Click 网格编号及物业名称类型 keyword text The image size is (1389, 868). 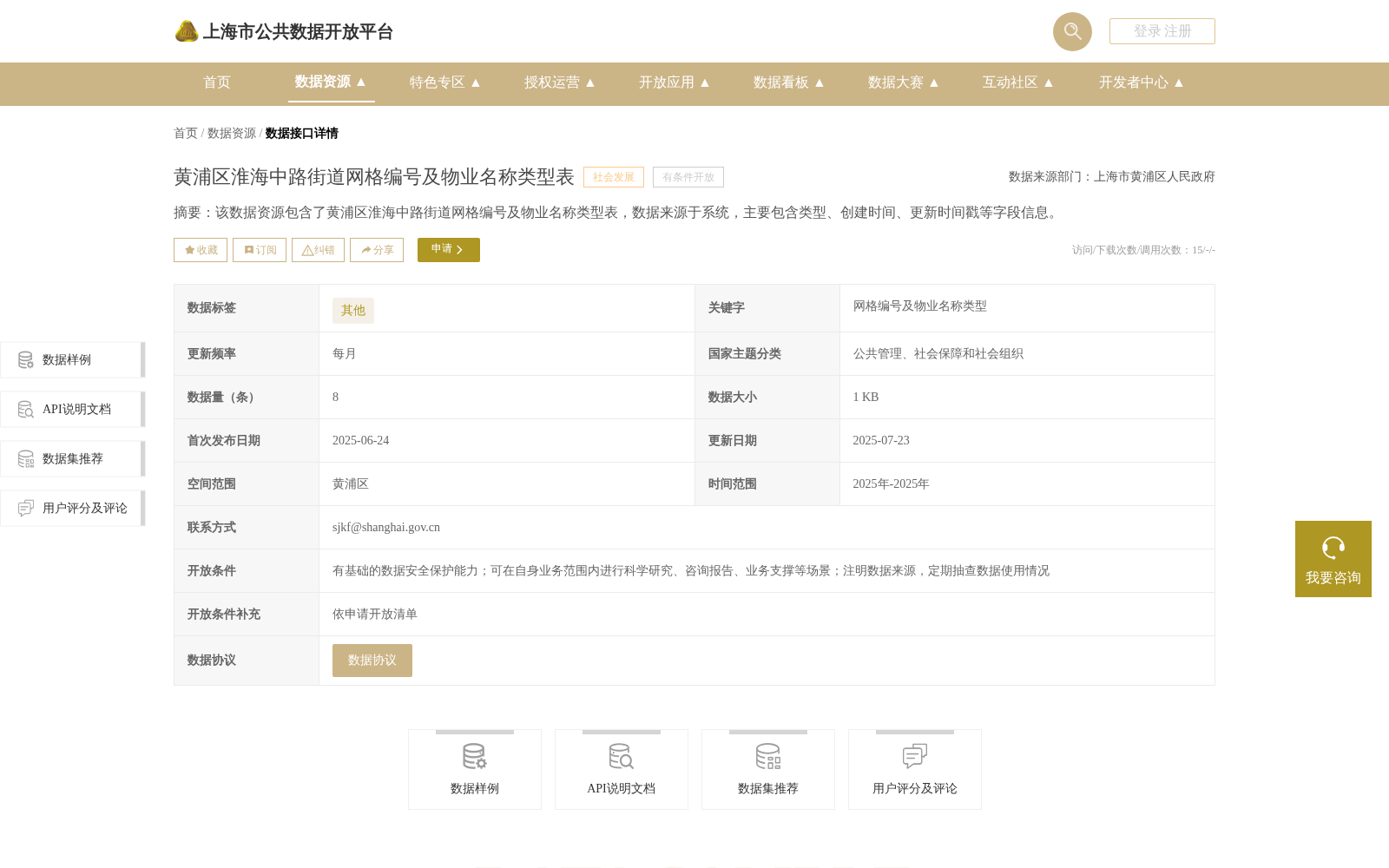point(920,306)
